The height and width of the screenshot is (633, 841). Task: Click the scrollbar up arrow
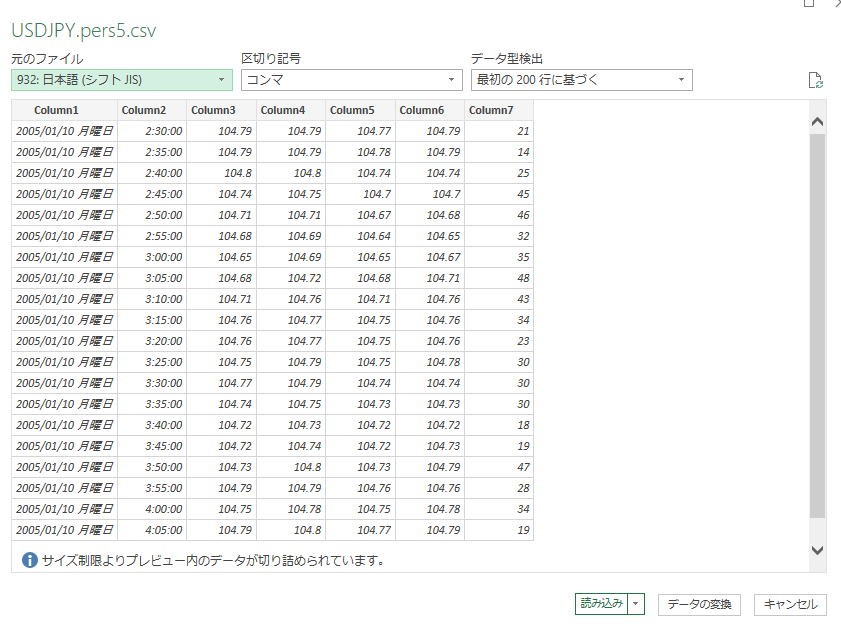[x=817, y=122]
